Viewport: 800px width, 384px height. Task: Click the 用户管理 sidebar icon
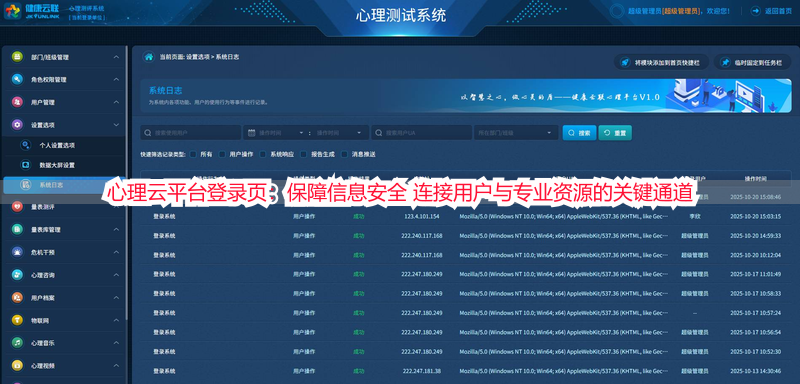[x=17, y=102]
